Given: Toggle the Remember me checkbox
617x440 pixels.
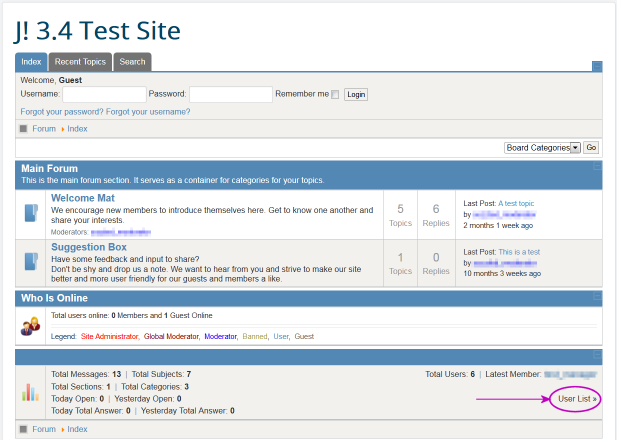Looking at the screenshot, I should pos(336,95).
